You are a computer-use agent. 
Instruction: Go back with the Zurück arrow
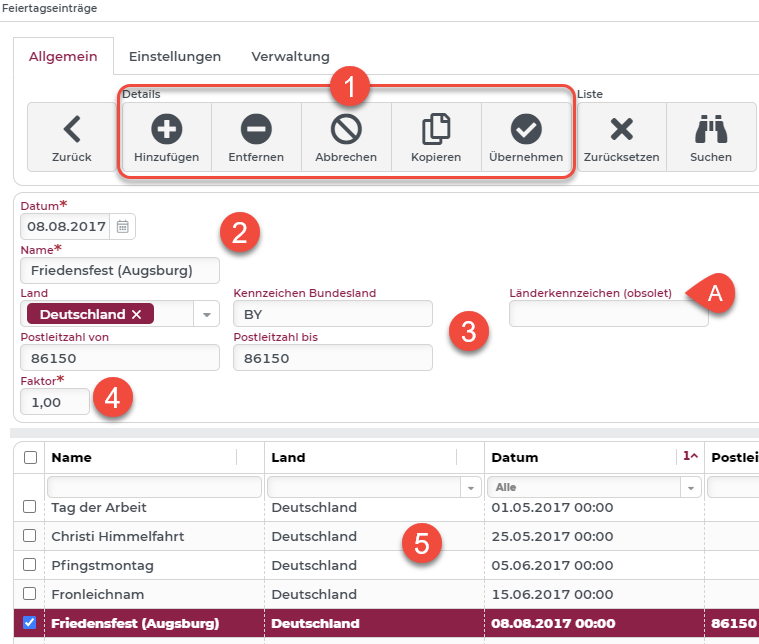pyautogui.click(x=72, y=137)
